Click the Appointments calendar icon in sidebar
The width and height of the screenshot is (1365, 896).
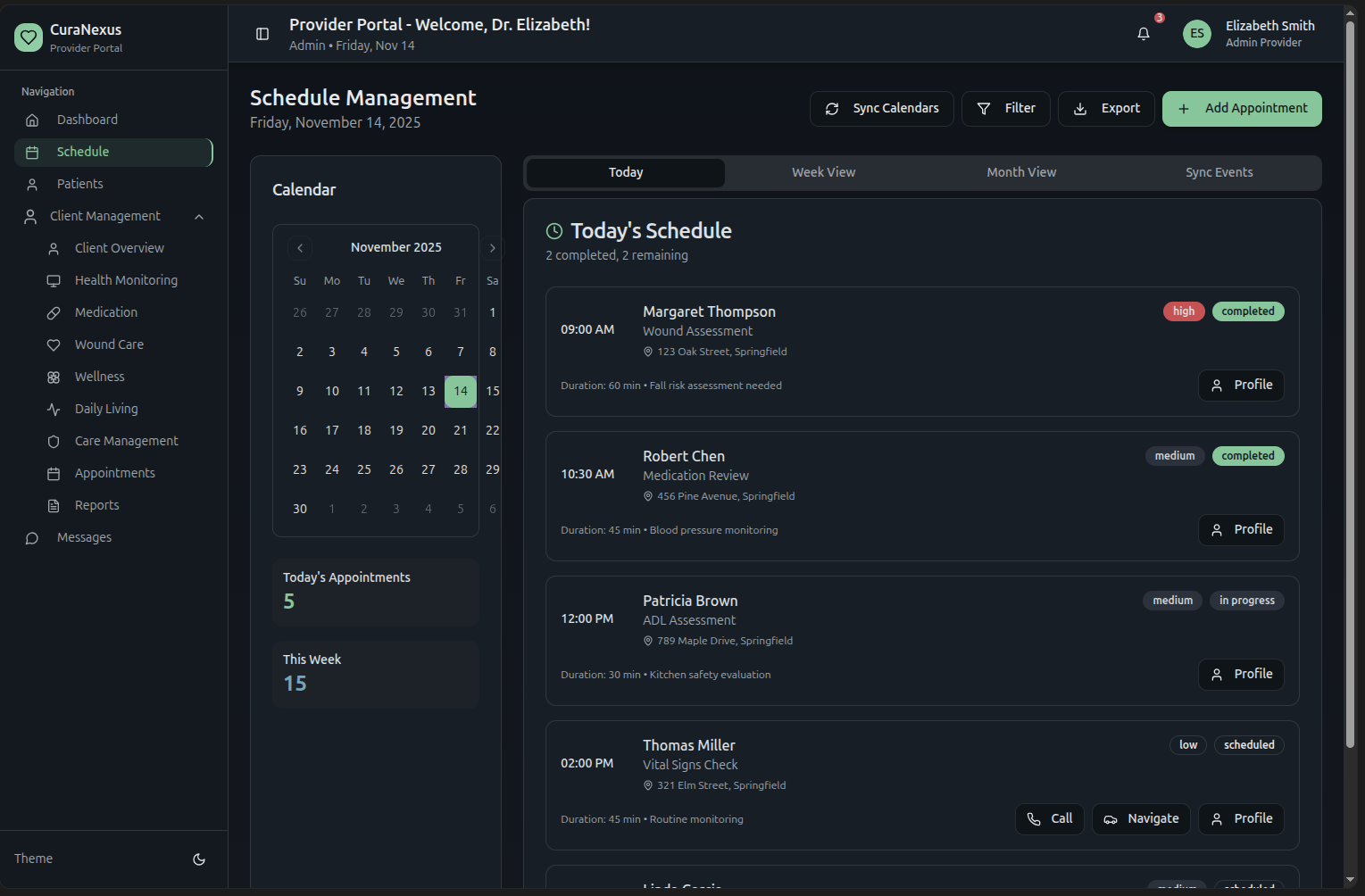(54, 473)
